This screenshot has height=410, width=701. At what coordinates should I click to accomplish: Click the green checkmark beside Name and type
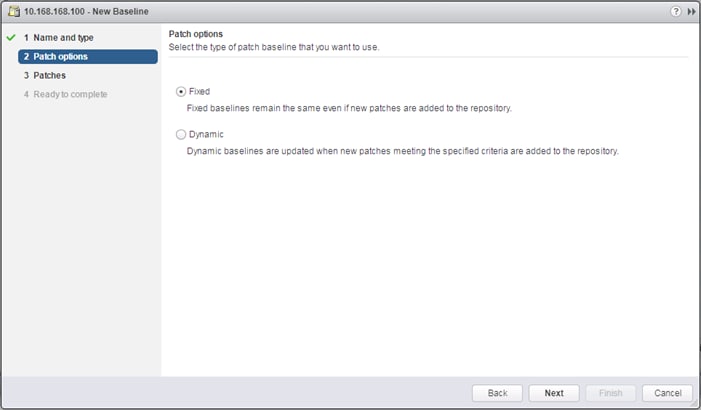pyautogui.click(x=11, y=38)
